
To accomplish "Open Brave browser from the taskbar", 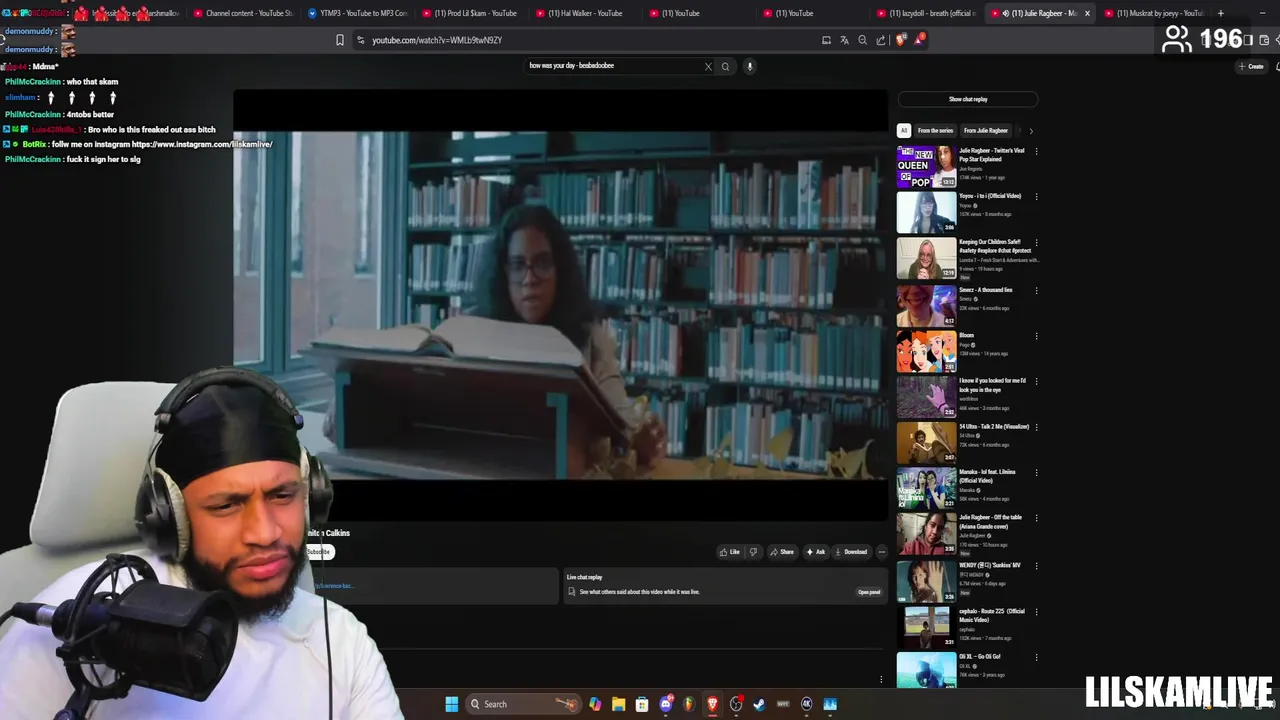I will pyautogui.click(x=712, y=704).
